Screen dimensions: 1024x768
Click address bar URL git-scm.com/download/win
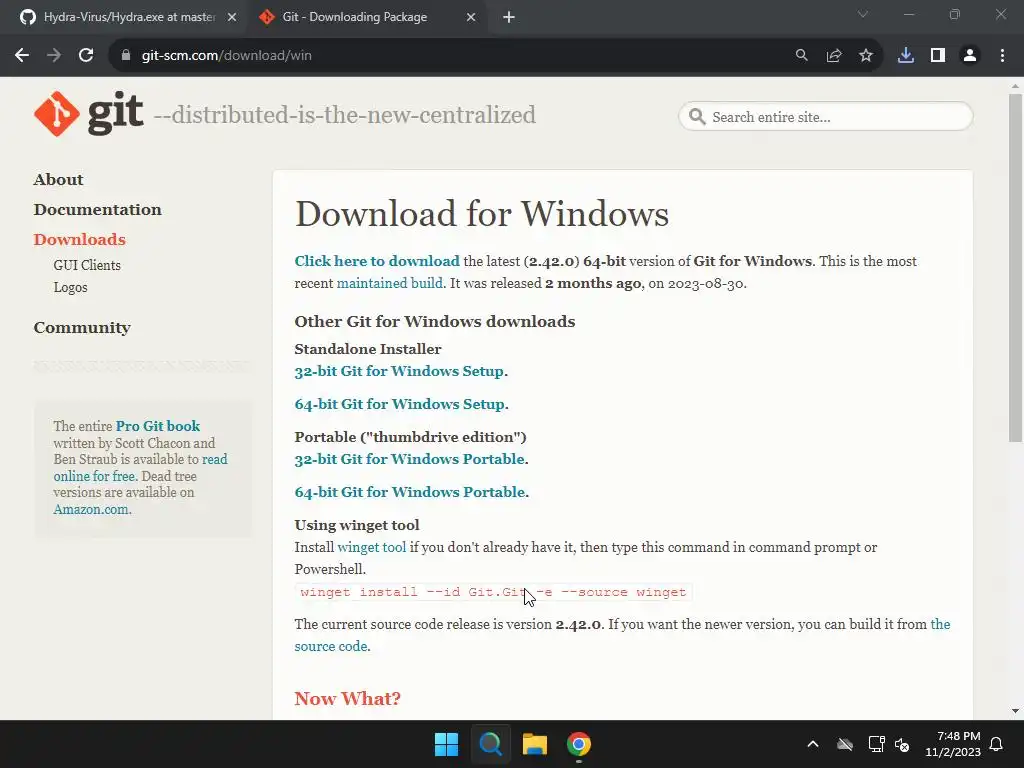227,56
